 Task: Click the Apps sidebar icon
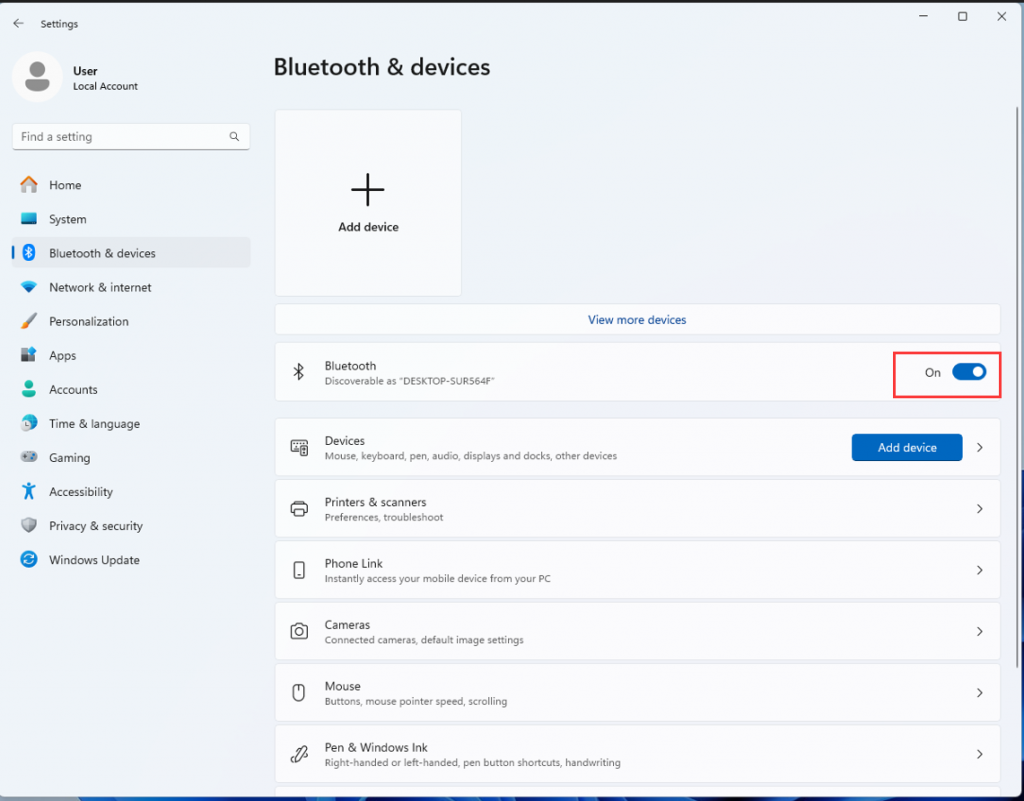pos(29,354)
